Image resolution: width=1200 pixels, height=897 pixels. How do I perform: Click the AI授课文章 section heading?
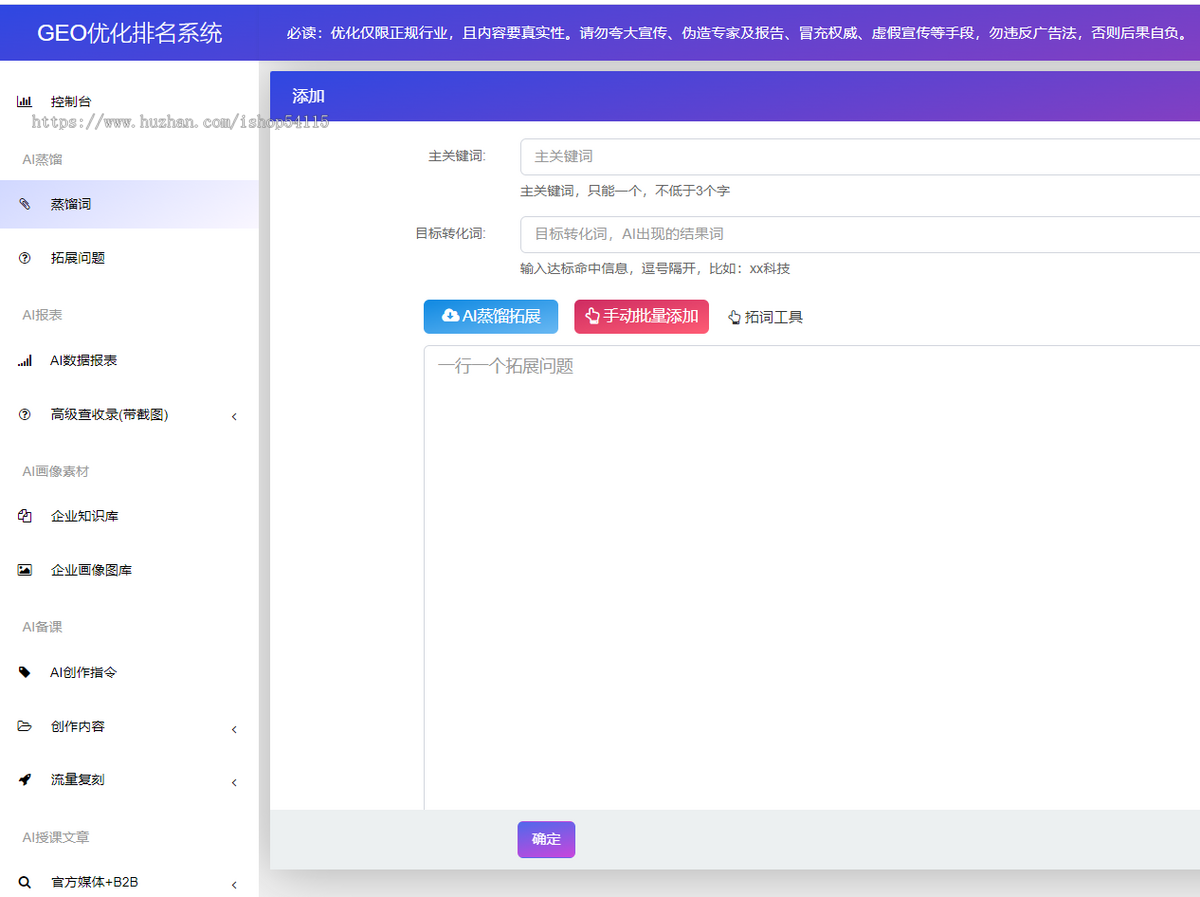(56, 837)
